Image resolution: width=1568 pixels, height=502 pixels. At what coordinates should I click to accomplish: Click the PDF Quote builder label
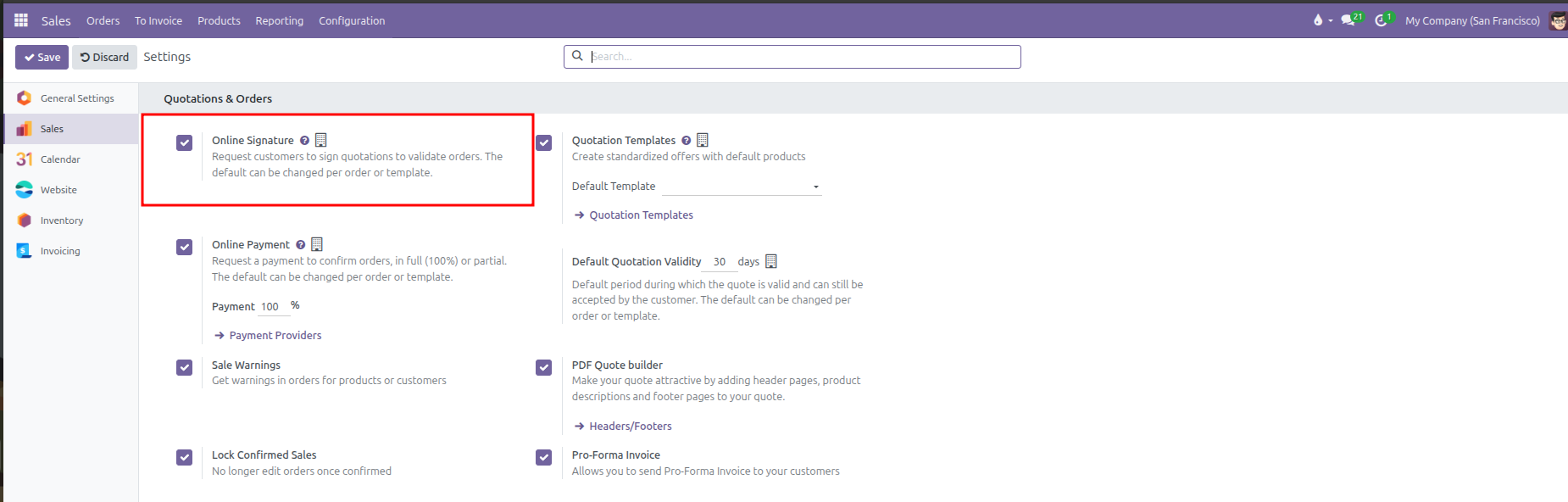coord(617,365)
